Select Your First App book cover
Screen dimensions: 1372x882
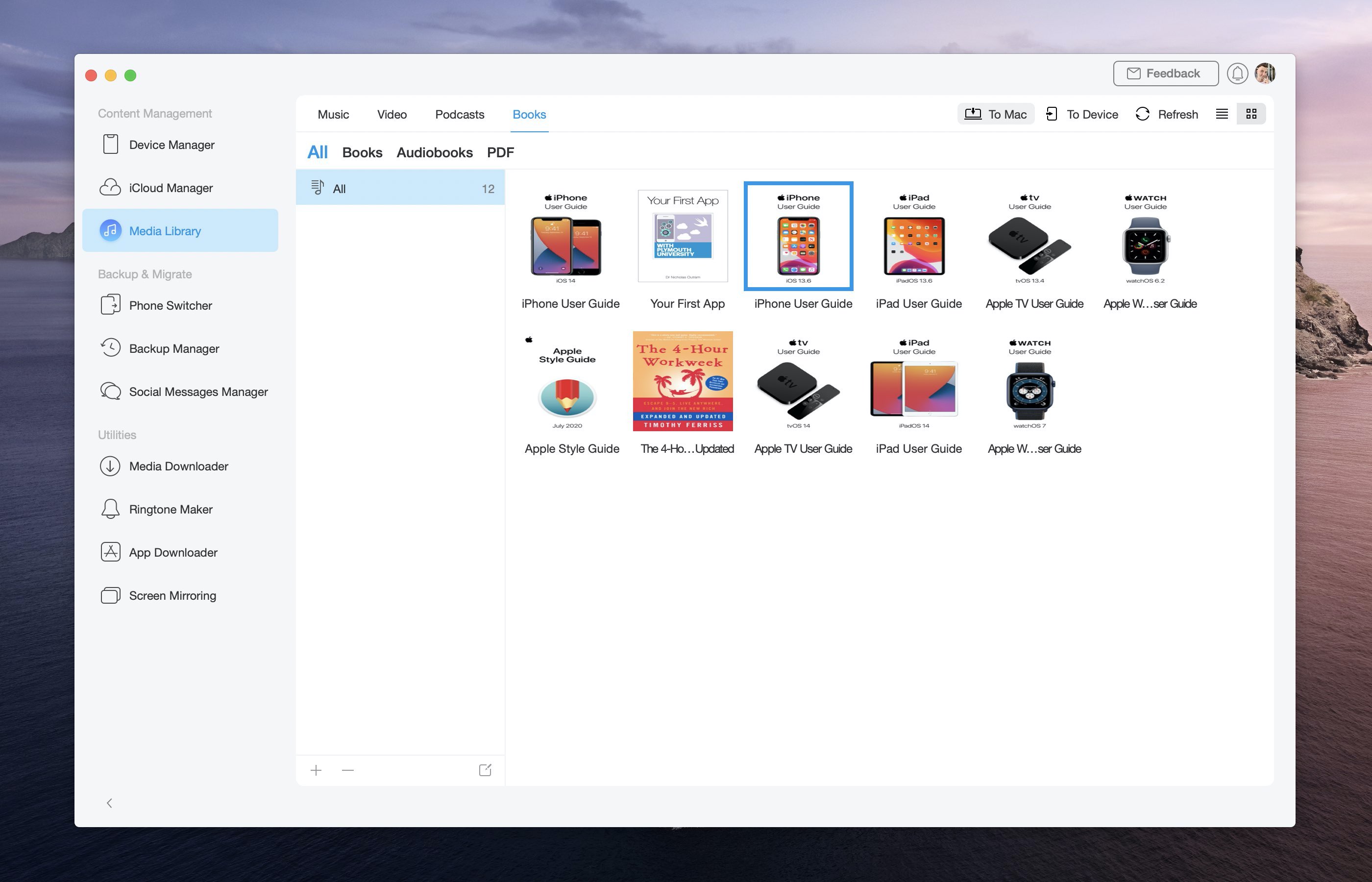click(683, 237)
